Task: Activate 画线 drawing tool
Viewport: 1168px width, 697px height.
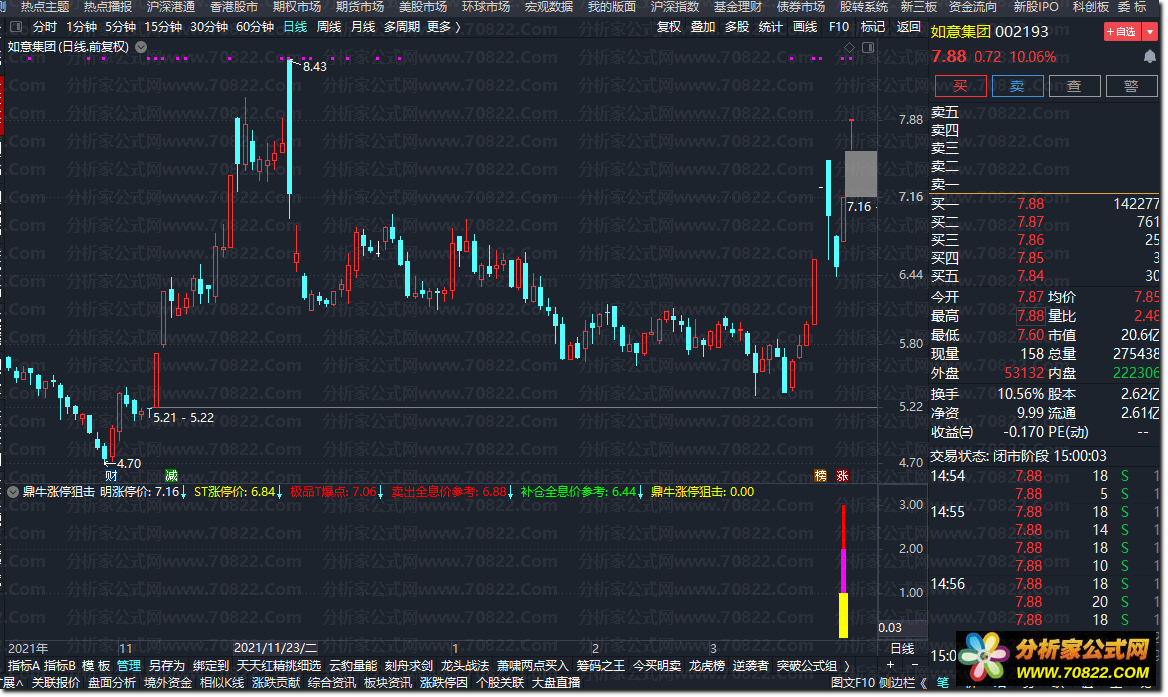Action: tap(804, 27)
